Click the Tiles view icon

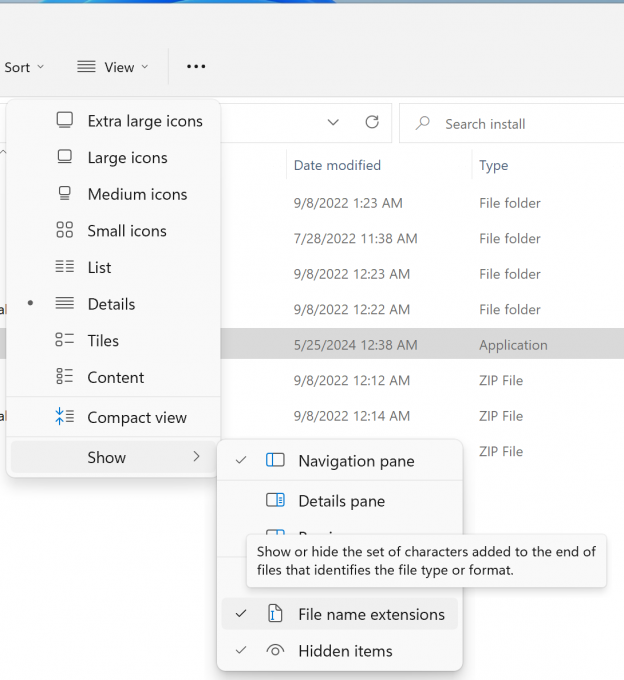click(65, 340)
